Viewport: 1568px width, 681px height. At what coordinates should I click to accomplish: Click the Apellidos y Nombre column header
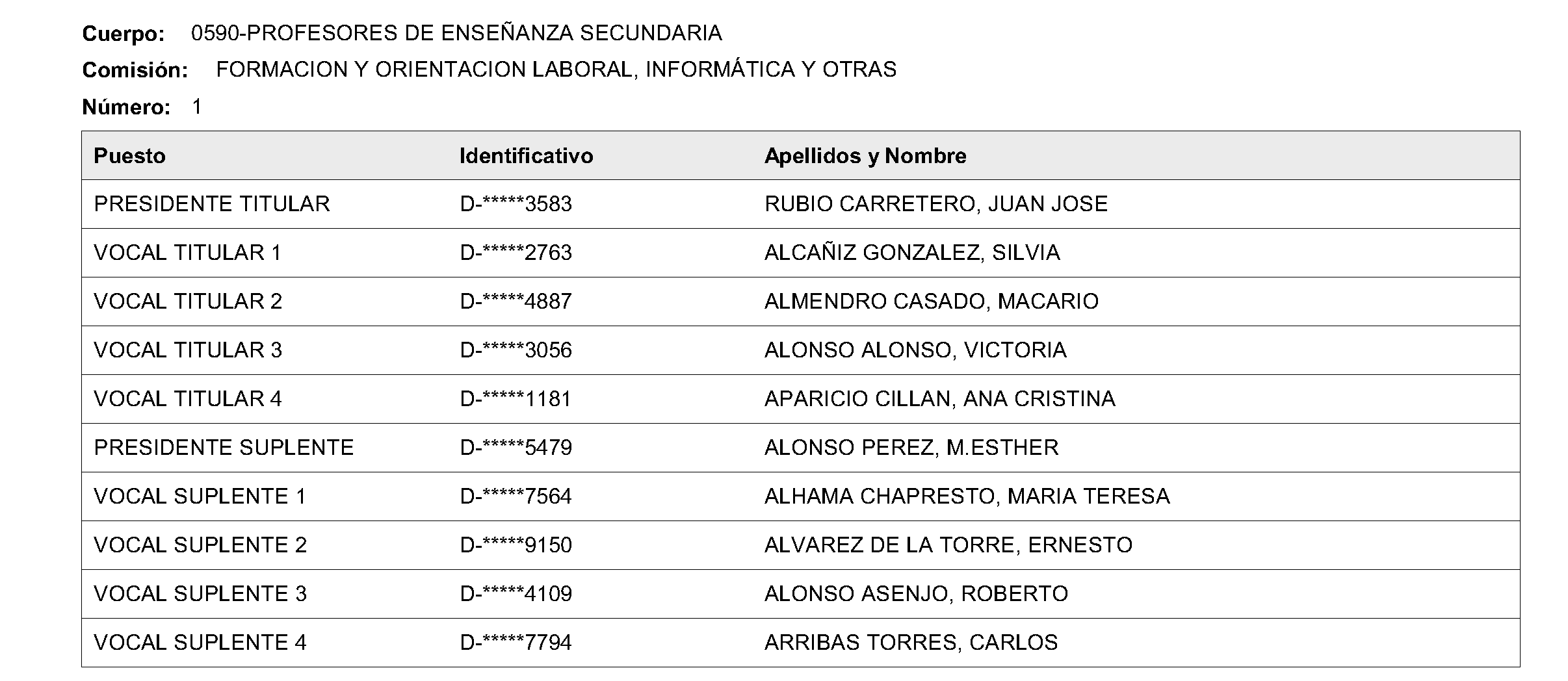pos(865,156)
